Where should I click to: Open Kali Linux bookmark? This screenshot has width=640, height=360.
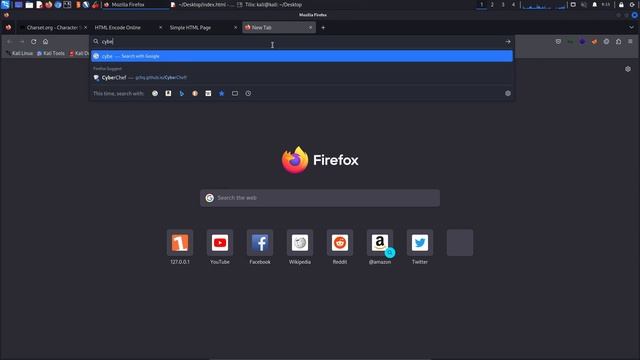(20, 53)
